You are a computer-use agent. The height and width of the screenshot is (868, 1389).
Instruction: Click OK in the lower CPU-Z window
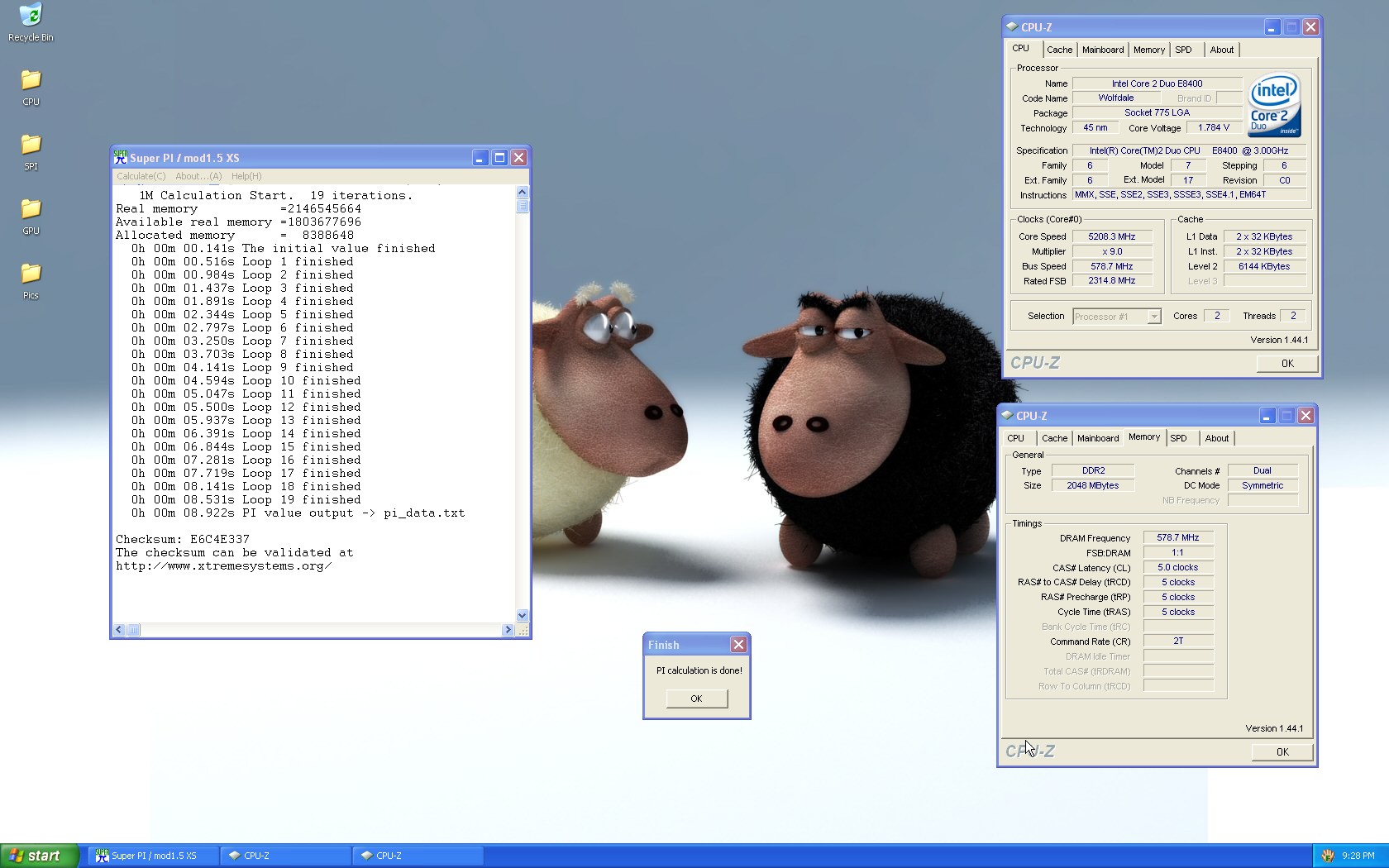[x=1282, y=752]
